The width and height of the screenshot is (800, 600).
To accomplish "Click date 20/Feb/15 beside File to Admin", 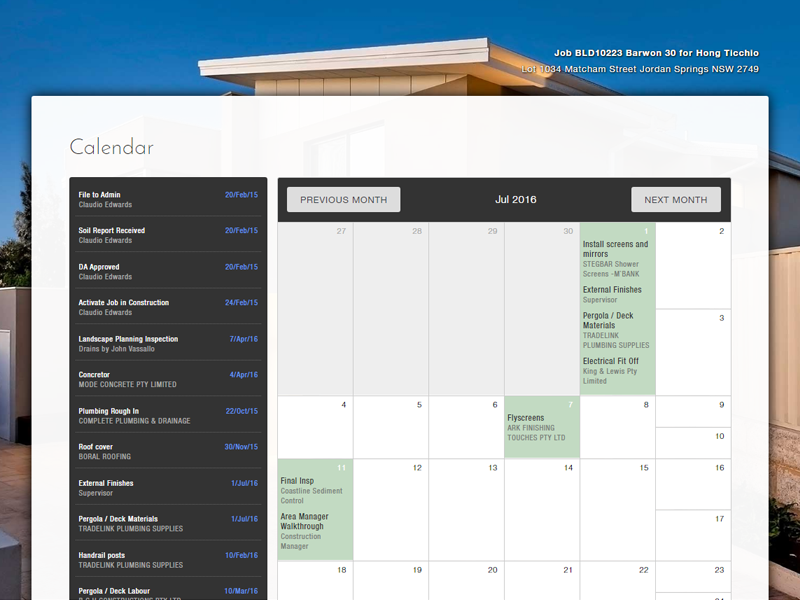I will (x=241, y=195).
